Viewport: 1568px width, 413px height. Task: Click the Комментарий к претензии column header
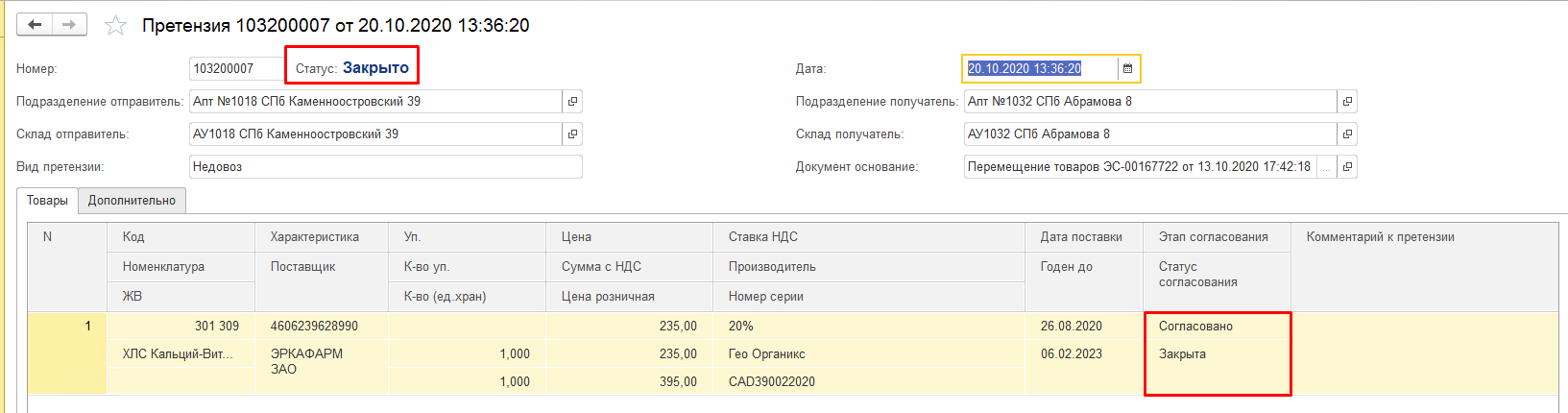tap(1380, 237)
